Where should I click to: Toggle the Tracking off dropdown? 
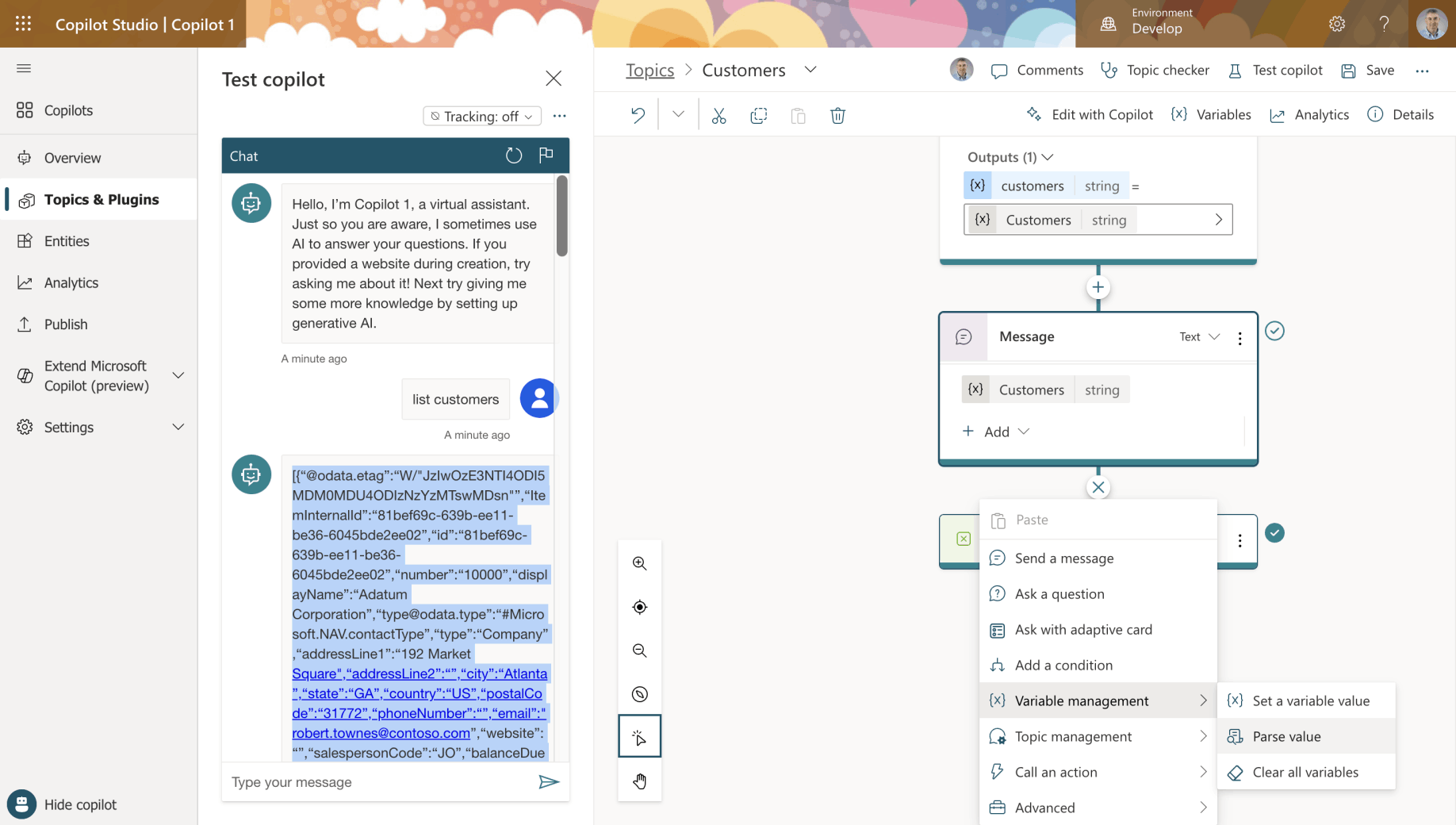[x=482, y=116]
